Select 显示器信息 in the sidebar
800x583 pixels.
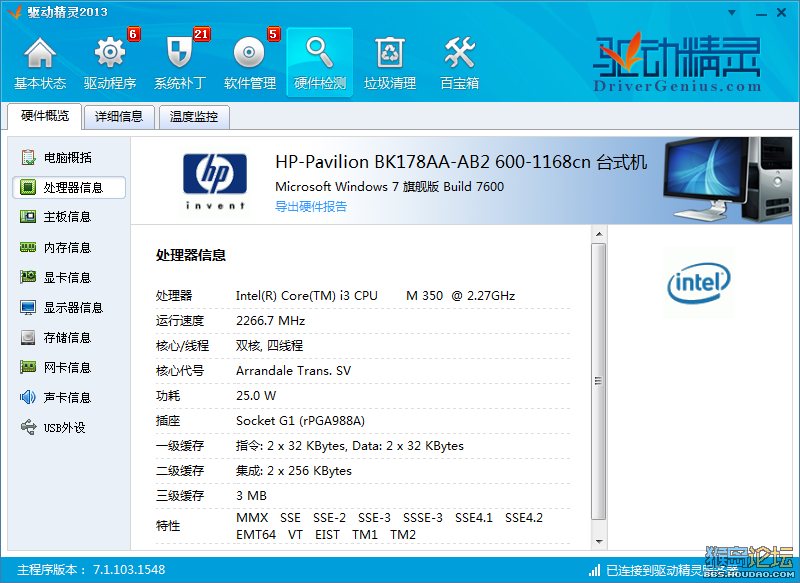68,307
